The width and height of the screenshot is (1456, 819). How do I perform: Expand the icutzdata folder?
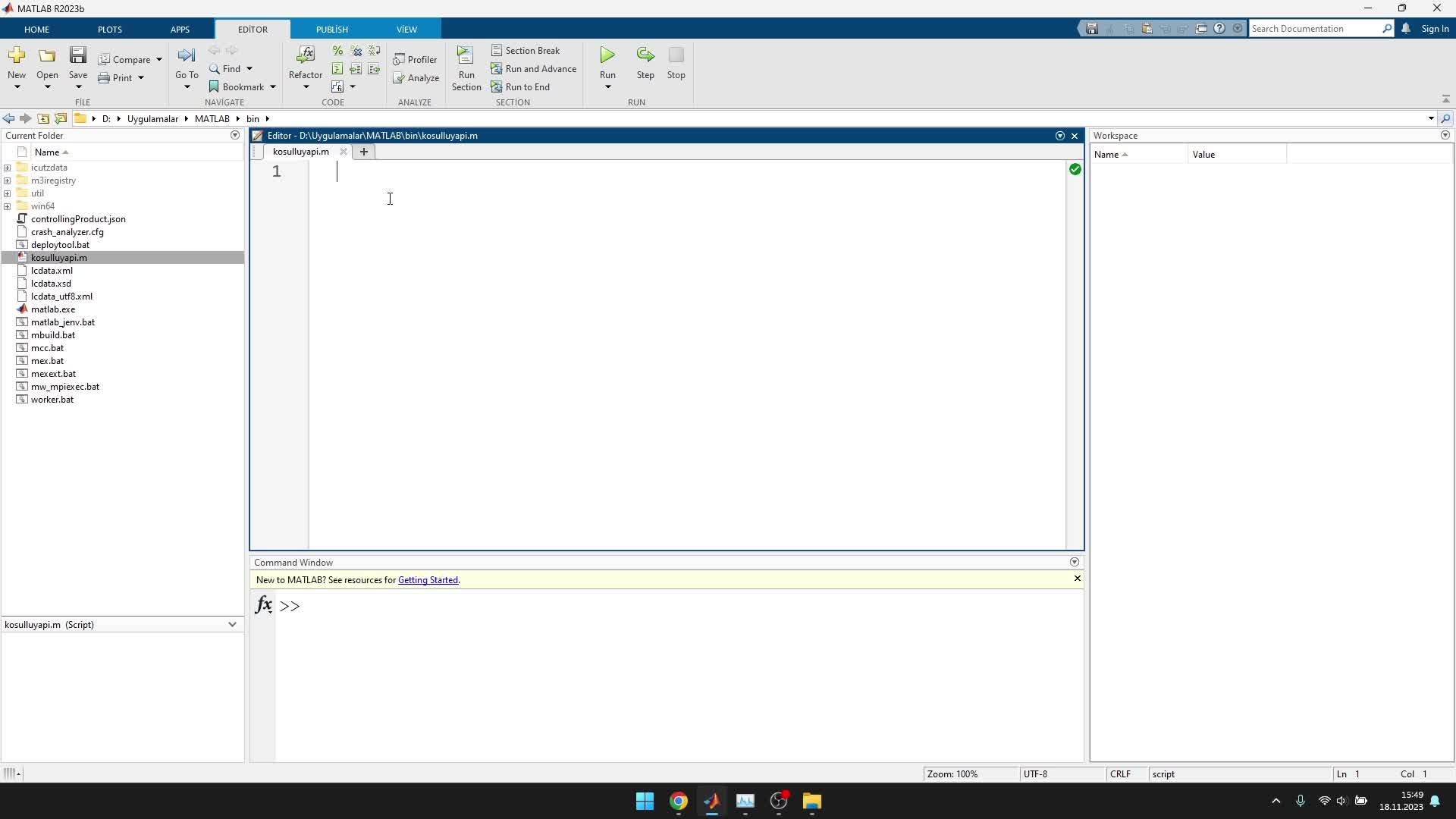tap(8, 168)
